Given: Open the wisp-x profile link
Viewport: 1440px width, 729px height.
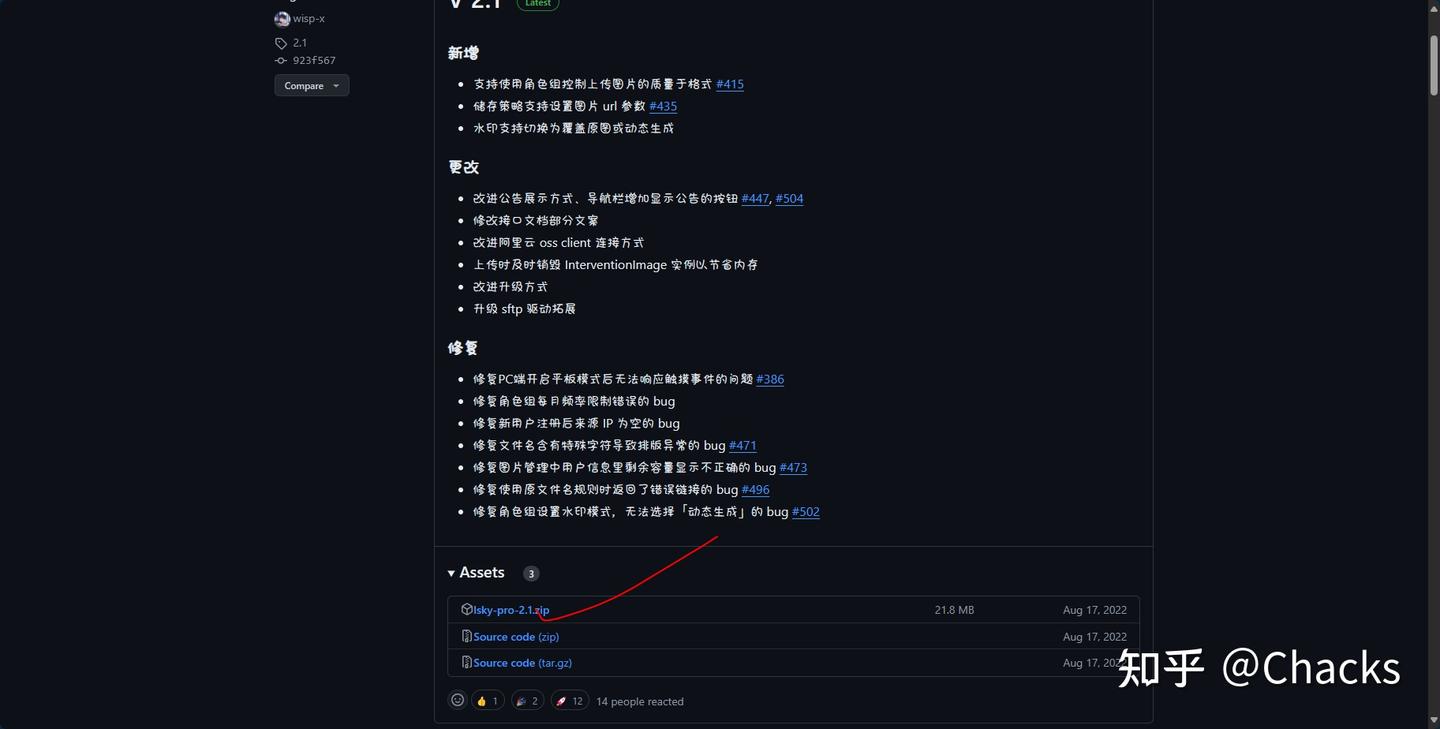Looking at the screenshot, I should coord(309,19).
